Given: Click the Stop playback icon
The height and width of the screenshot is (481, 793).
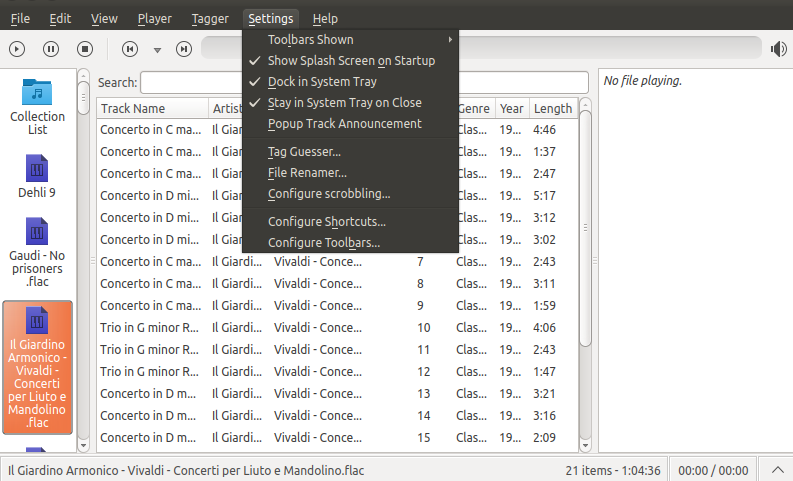Looking at the screenshot, I should click(85, 49).
